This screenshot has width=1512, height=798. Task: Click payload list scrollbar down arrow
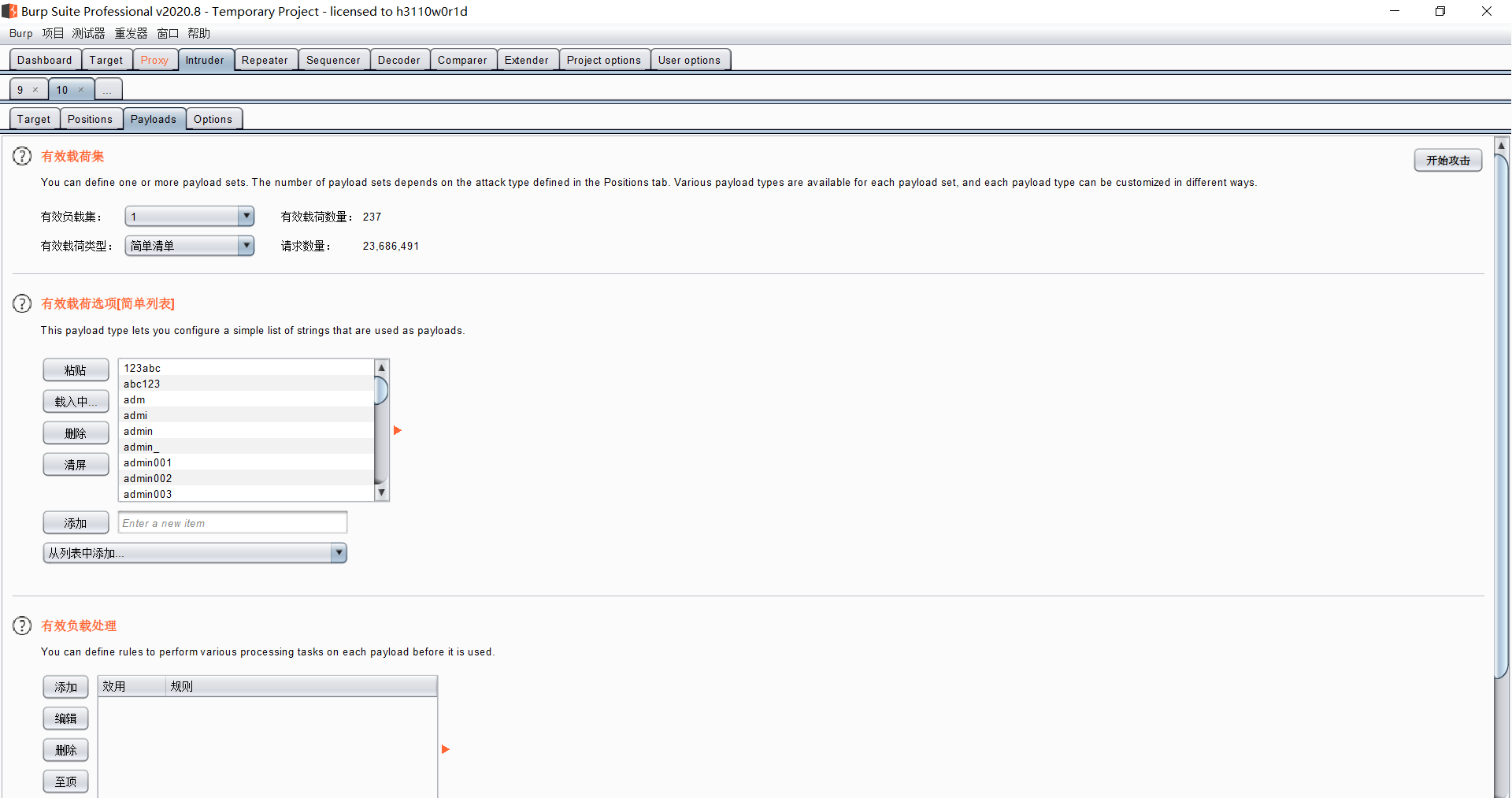coord(382,493)
